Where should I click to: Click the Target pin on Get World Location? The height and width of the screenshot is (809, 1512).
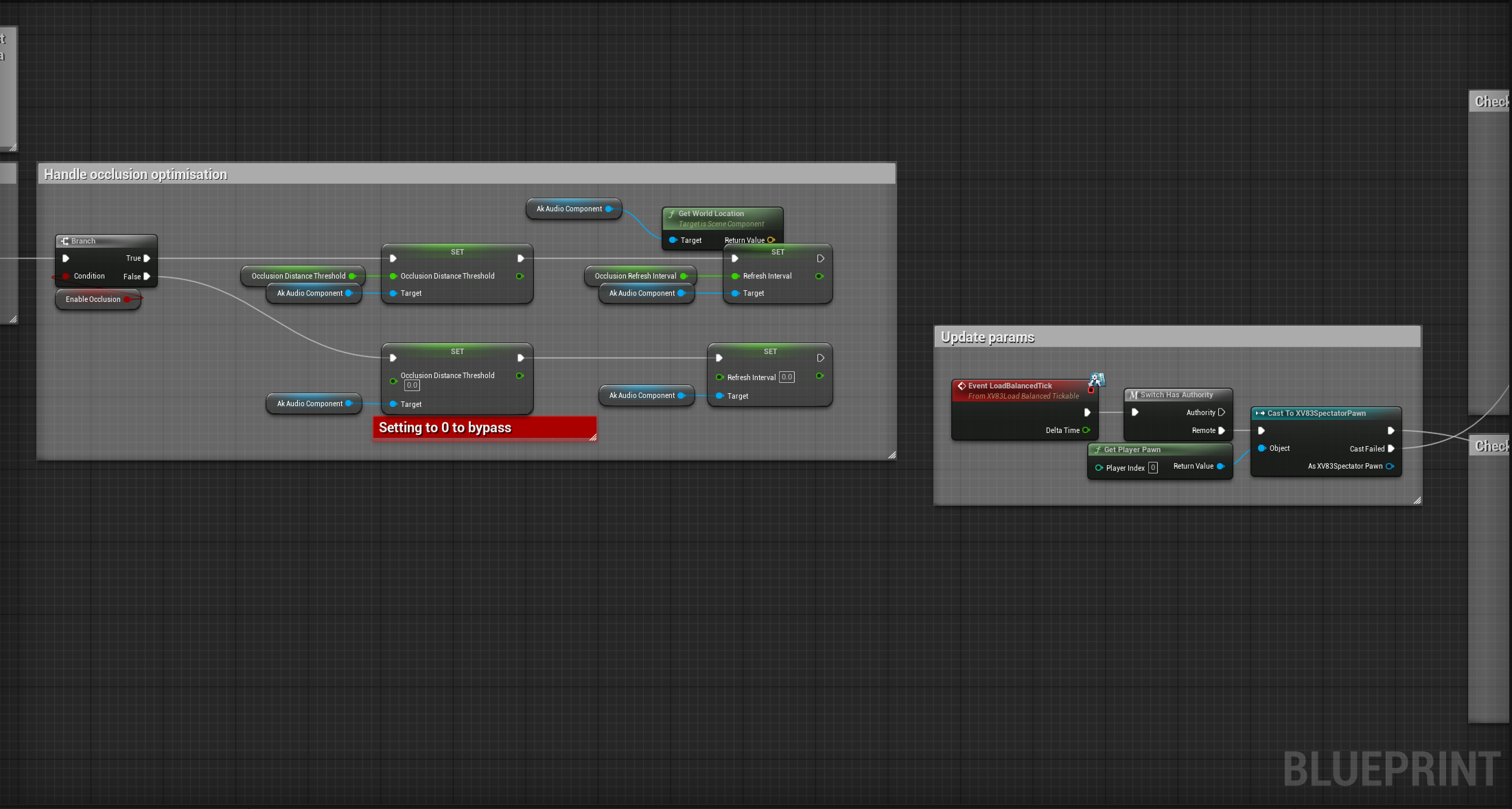[673, 240]
